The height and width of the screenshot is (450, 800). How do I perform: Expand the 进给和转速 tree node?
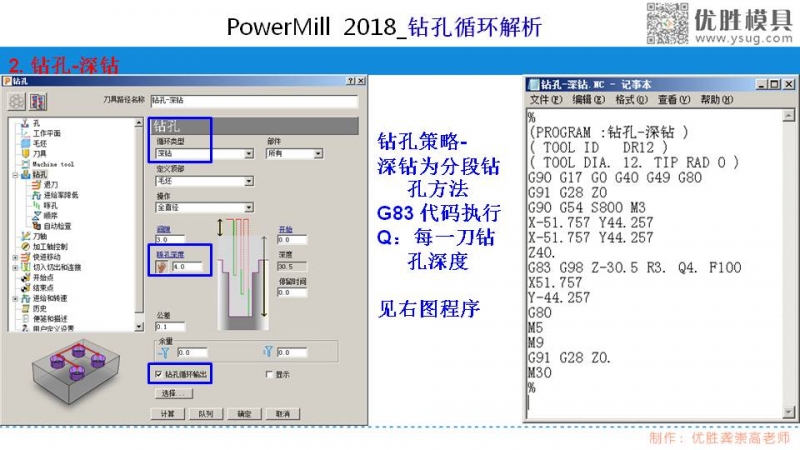tap(15, 298)
